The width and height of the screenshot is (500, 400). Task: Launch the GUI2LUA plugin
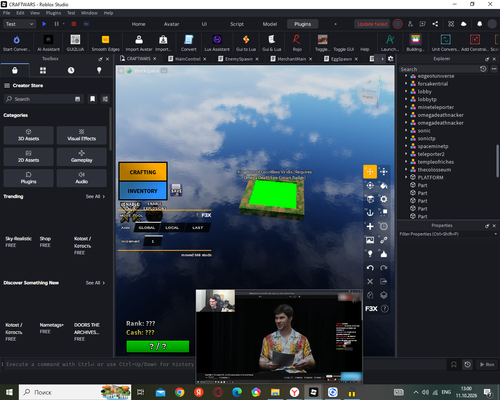[x=75, y=43]
